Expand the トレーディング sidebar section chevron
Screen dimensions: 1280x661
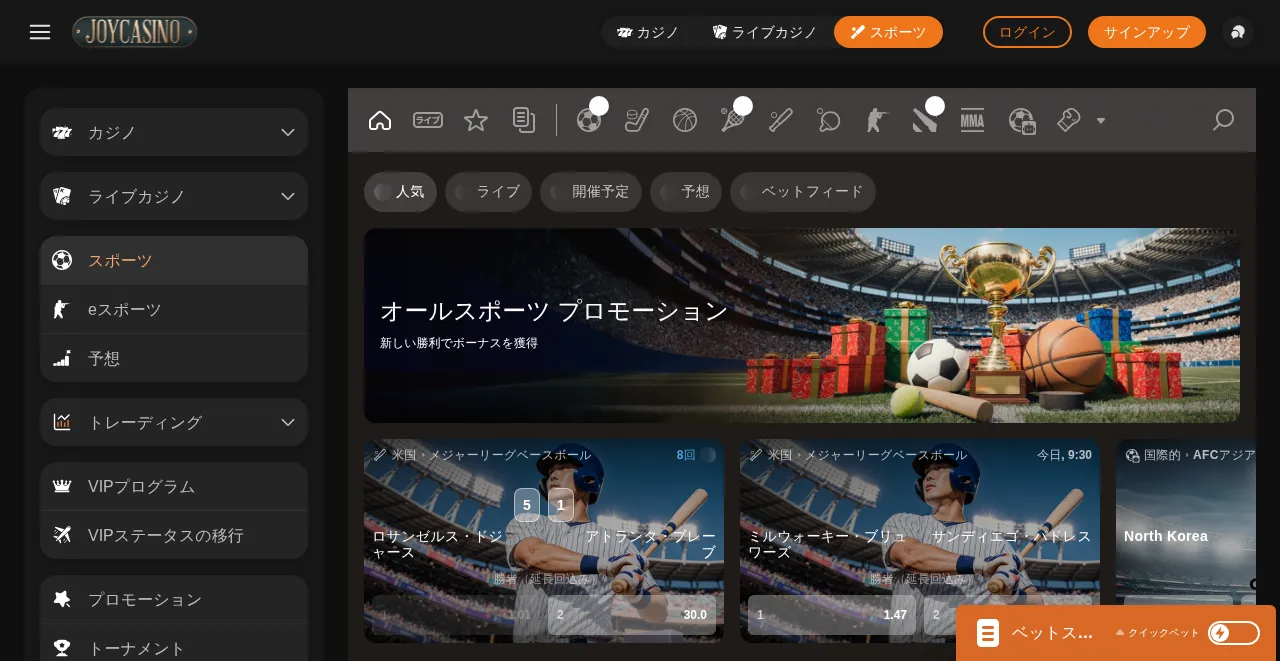click(288, 422)
